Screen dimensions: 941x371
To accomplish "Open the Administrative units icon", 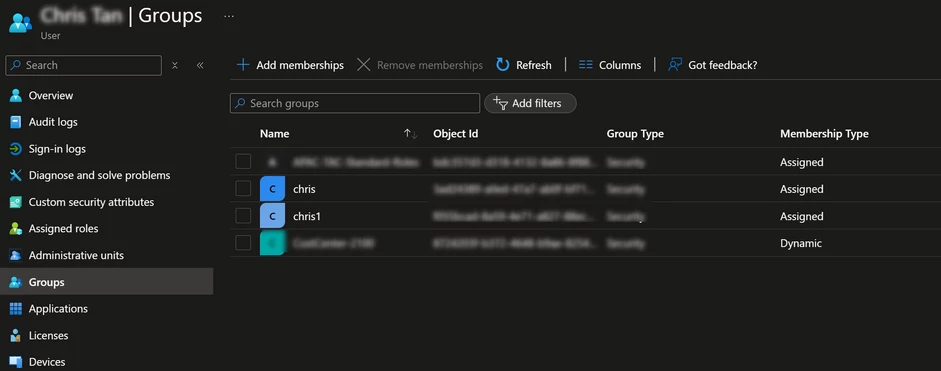I will 16,255.
